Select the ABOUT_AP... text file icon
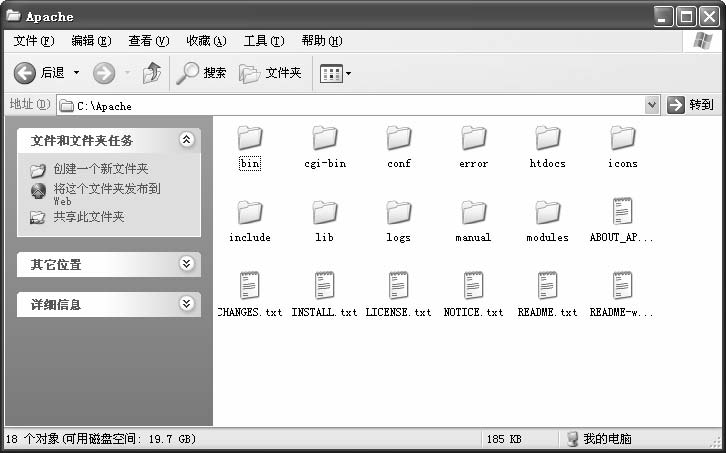The width and height of the screenshot is (726, 453). click(623, 212)
